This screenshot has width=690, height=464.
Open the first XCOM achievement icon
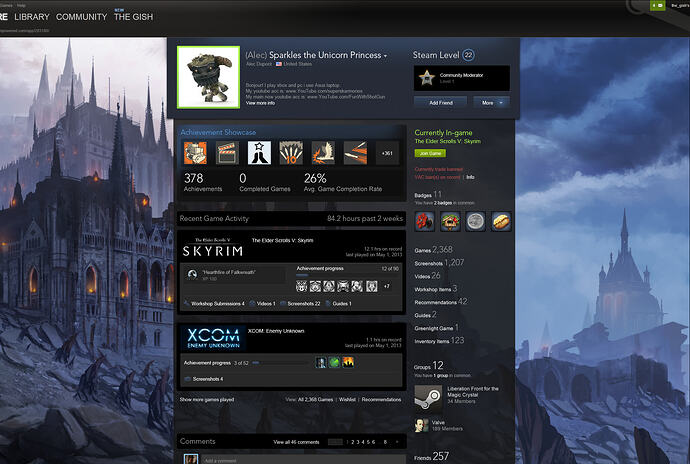click(x=321, y=362)
